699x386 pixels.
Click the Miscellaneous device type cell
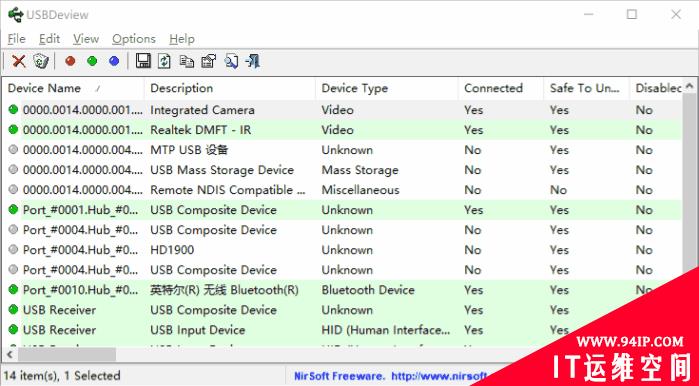click(360, 190)
